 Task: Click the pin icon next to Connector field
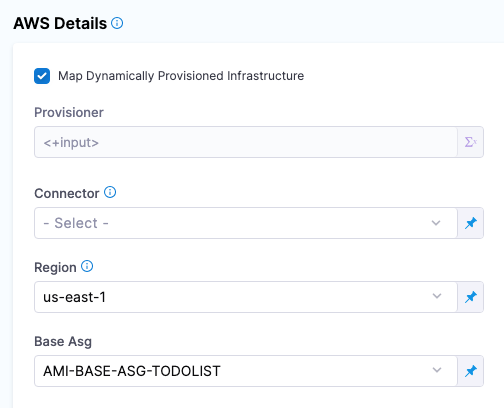470,223
